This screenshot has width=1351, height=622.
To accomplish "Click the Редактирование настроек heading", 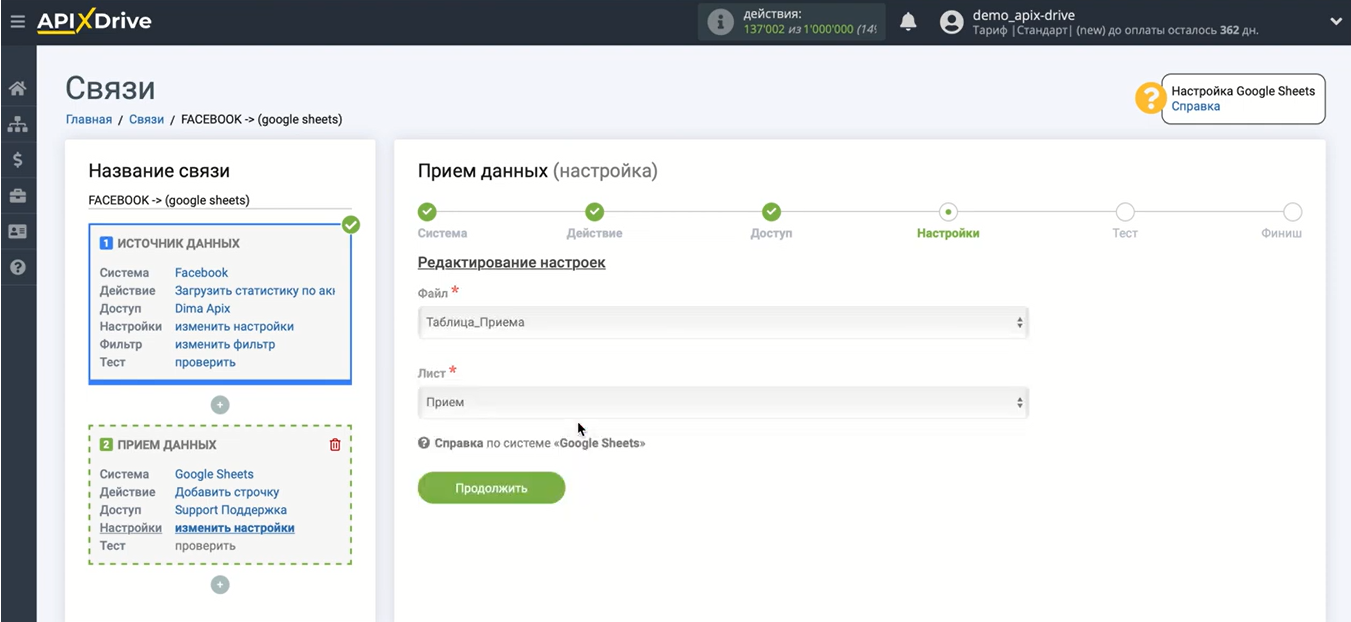I will pos(511,263).
